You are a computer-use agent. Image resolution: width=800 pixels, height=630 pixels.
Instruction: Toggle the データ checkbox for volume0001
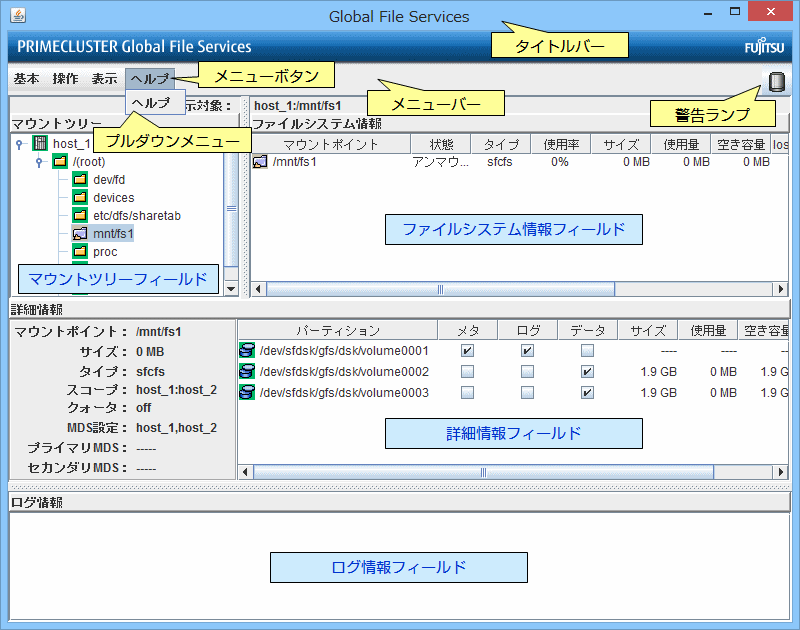(x=587, y=350)
